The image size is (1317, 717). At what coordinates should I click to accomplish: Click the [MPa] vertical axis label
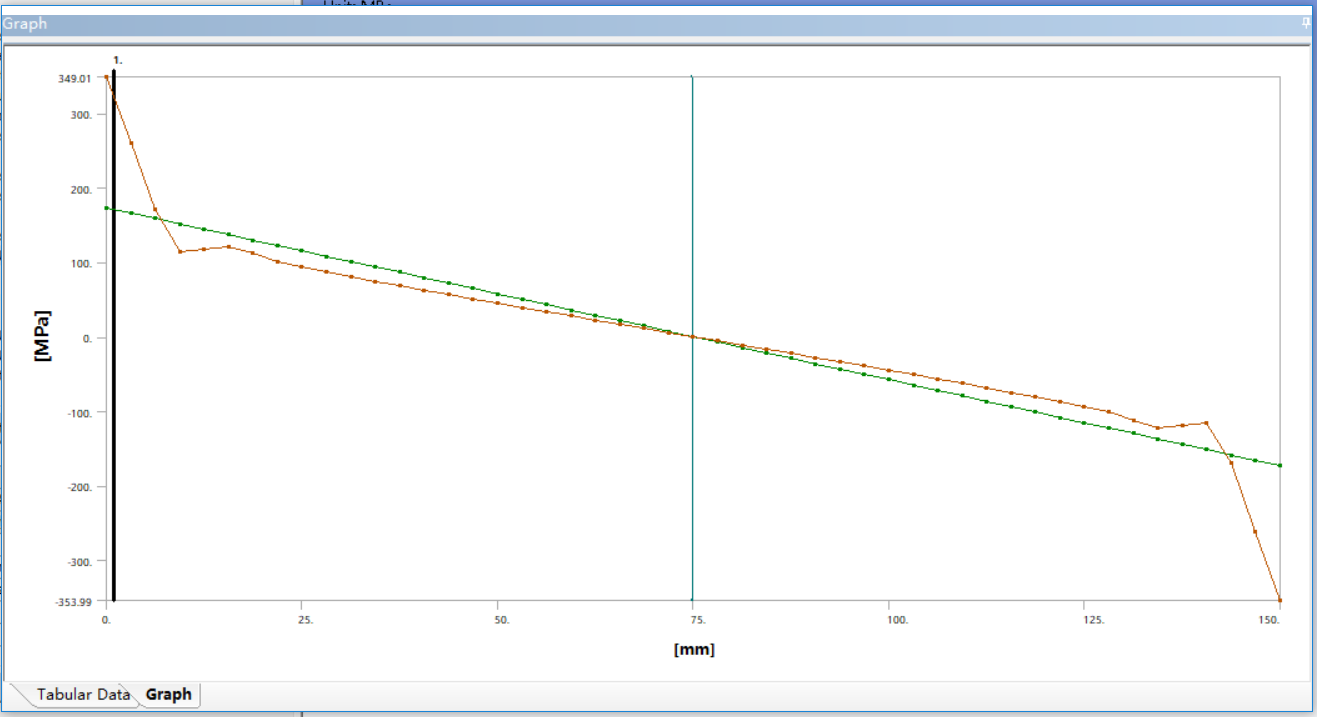[42, 336]
